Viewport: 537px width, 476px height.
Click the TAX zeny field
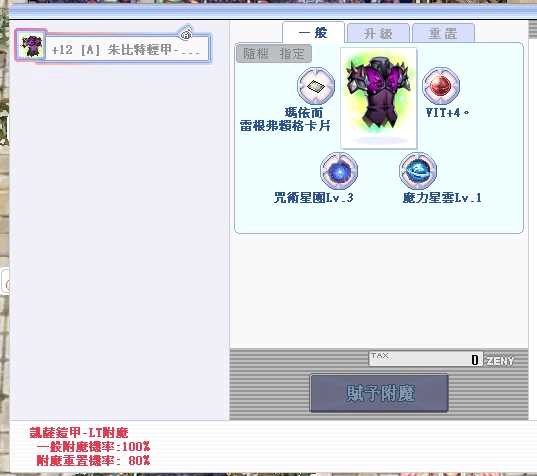426,359
